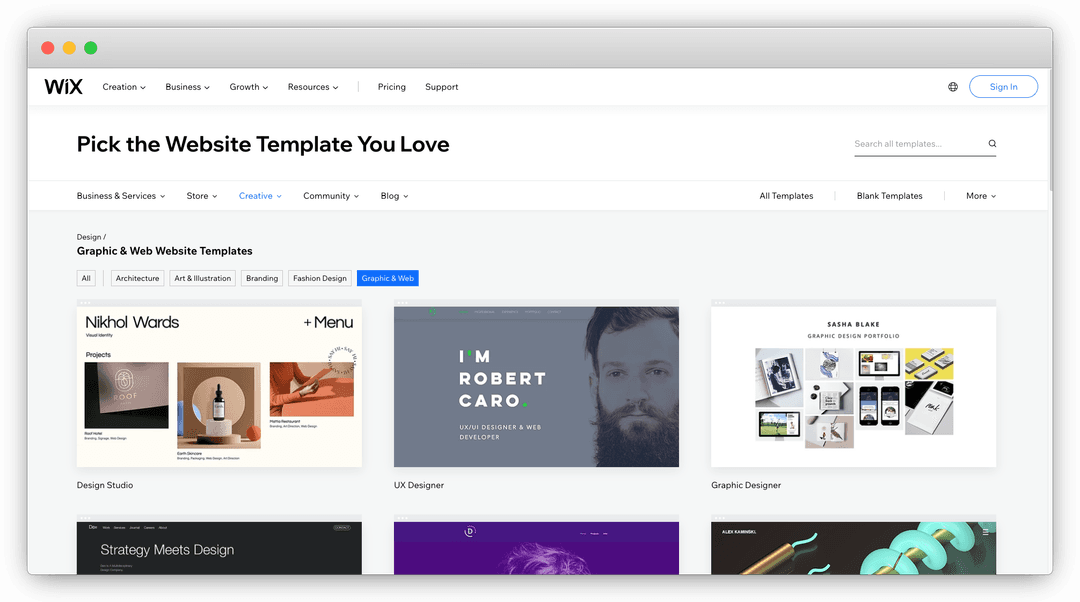Open the Community category dropdown
1080x602 pixels.
click(331, 196)
